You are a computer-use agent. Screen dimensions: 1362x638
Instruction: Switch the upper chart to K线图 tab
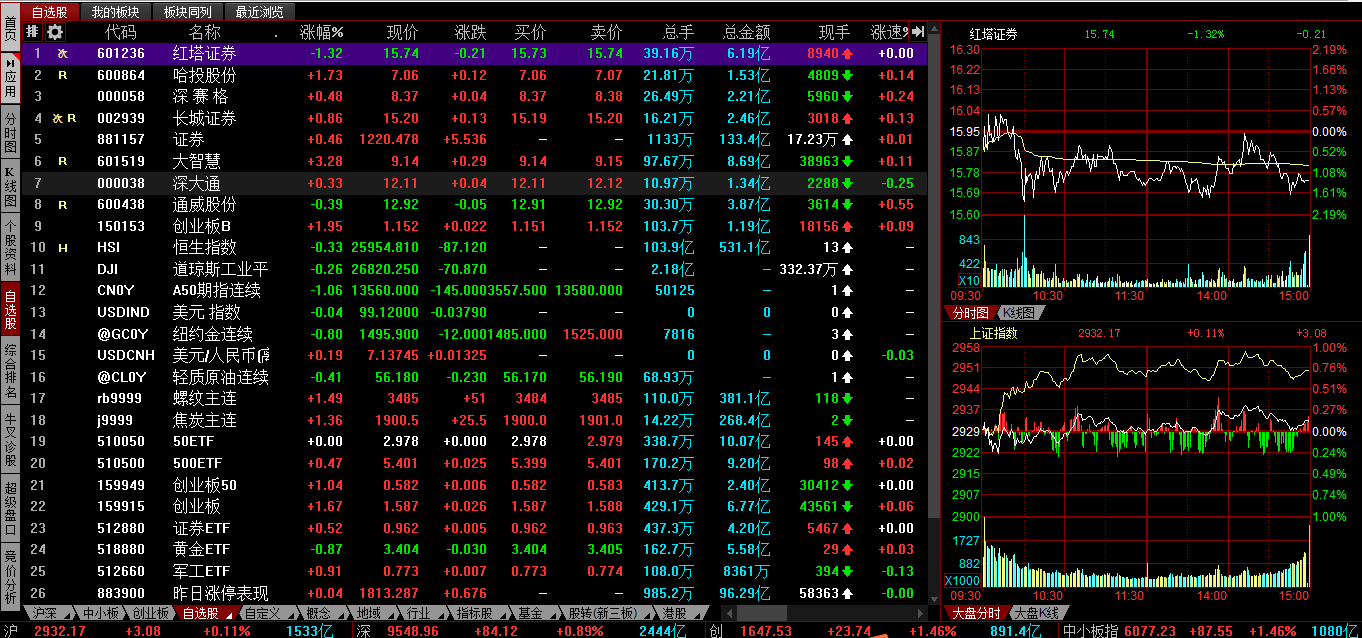point(1021,313)
